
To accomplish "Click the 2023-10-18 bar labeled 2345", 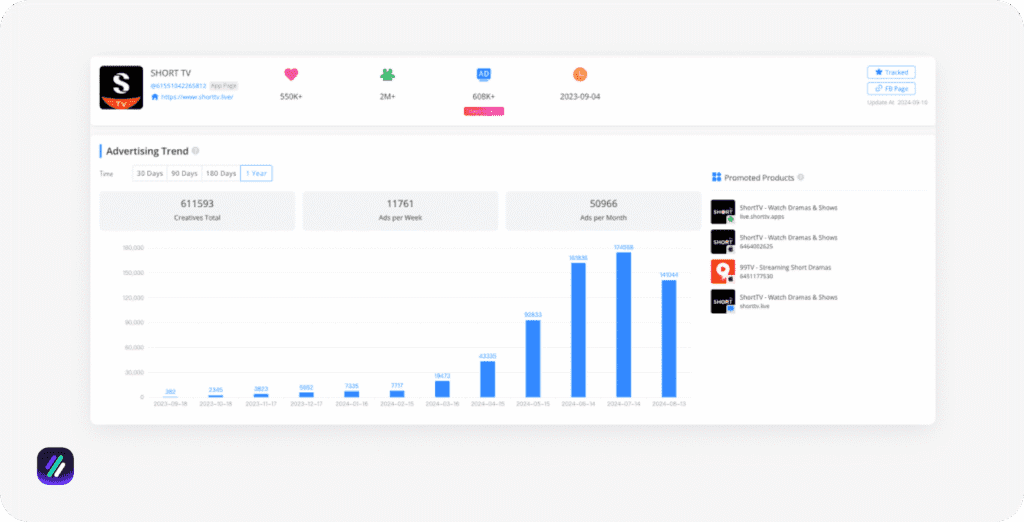I will pyautogui.click(x=216, y=396).
